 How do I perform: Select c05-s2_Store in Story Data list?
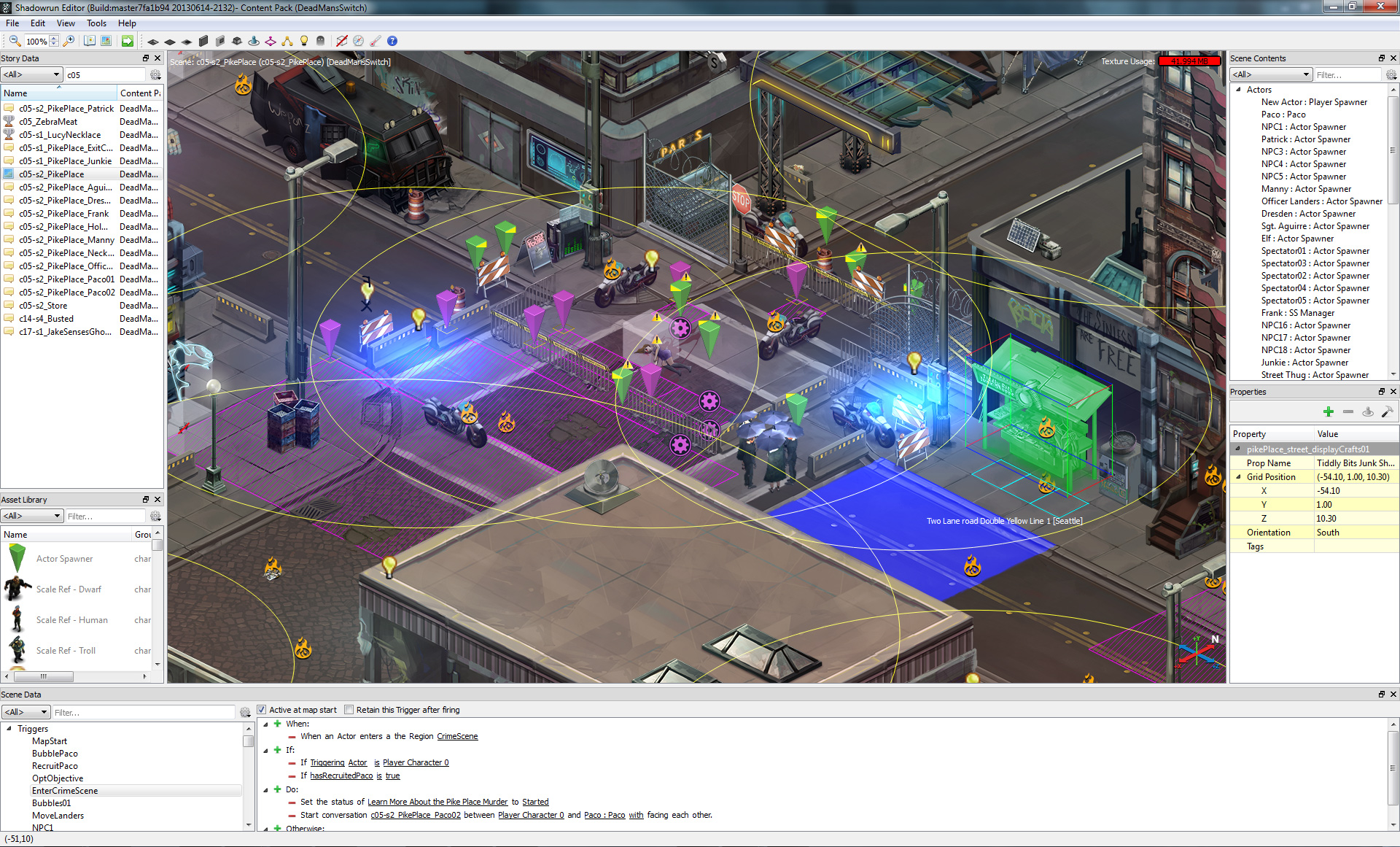point(43,306)
